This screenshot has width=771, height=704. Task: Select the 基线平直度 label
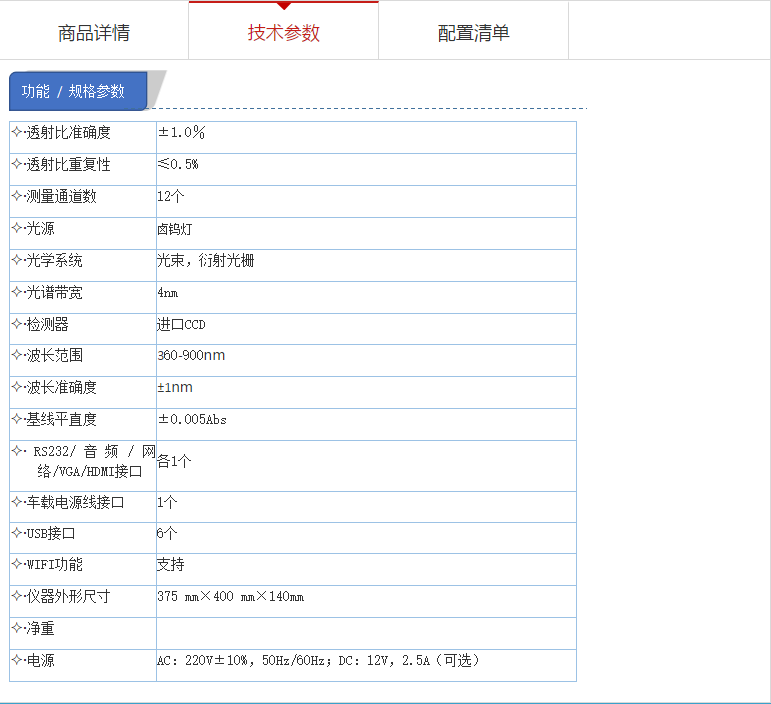tap(61, 419)
